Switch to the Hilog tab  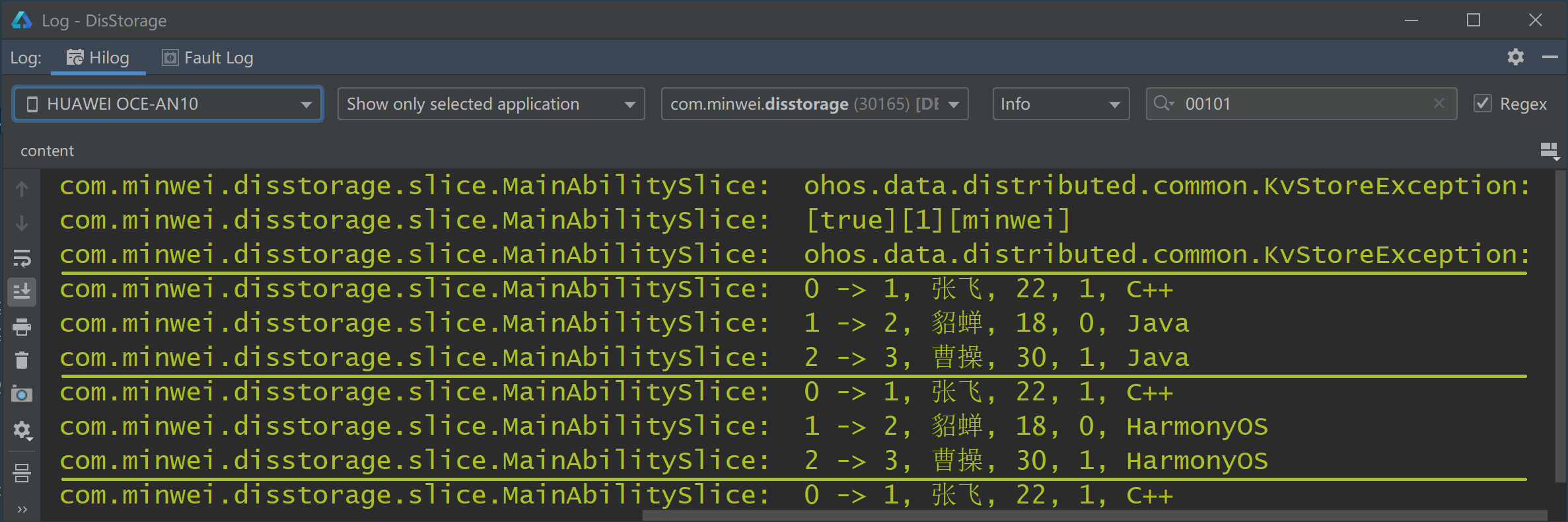pyautogui.click(x=98, y=58)
